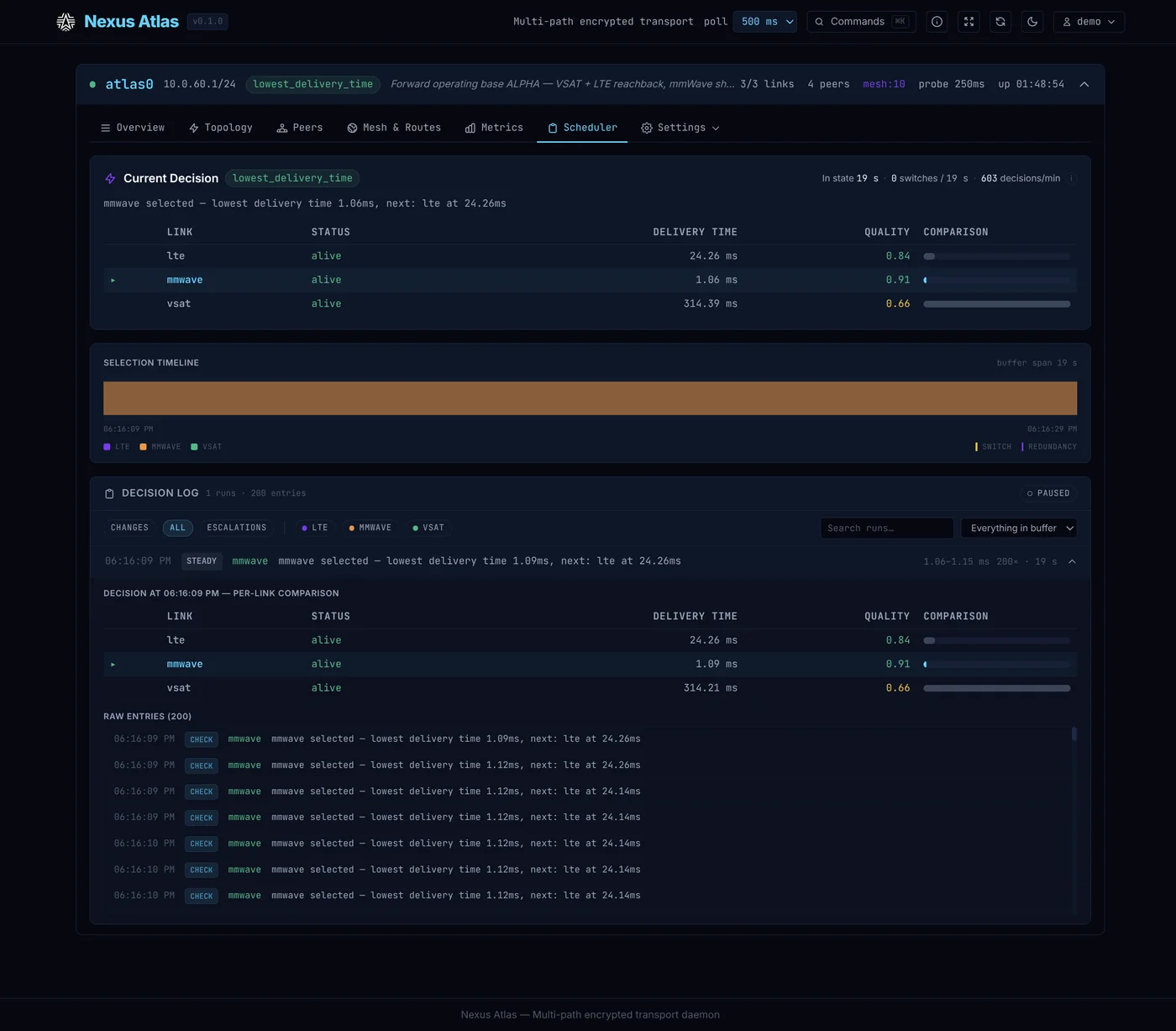Toggle the MMWAVE link filter chip
Screen dimensions: 1176x1031
pyautogui.click(x=370, y=528)
